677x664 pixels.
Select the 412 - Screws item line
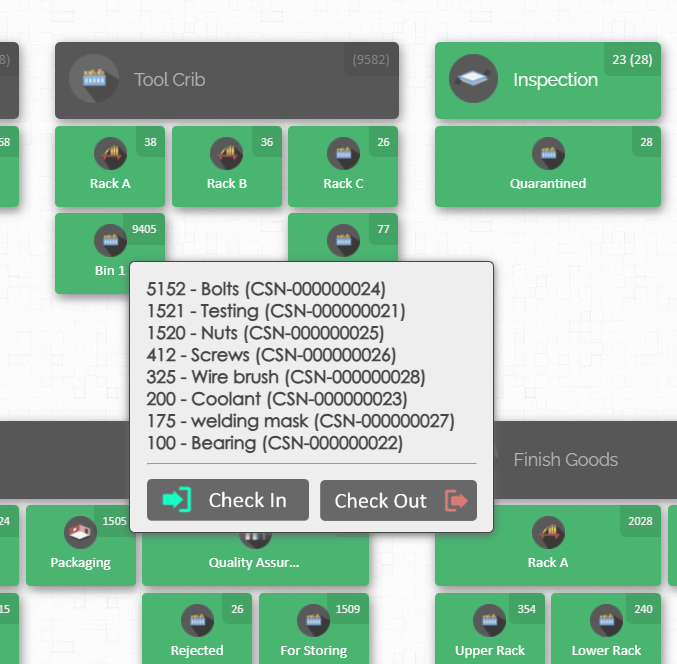tap(271, 355)
